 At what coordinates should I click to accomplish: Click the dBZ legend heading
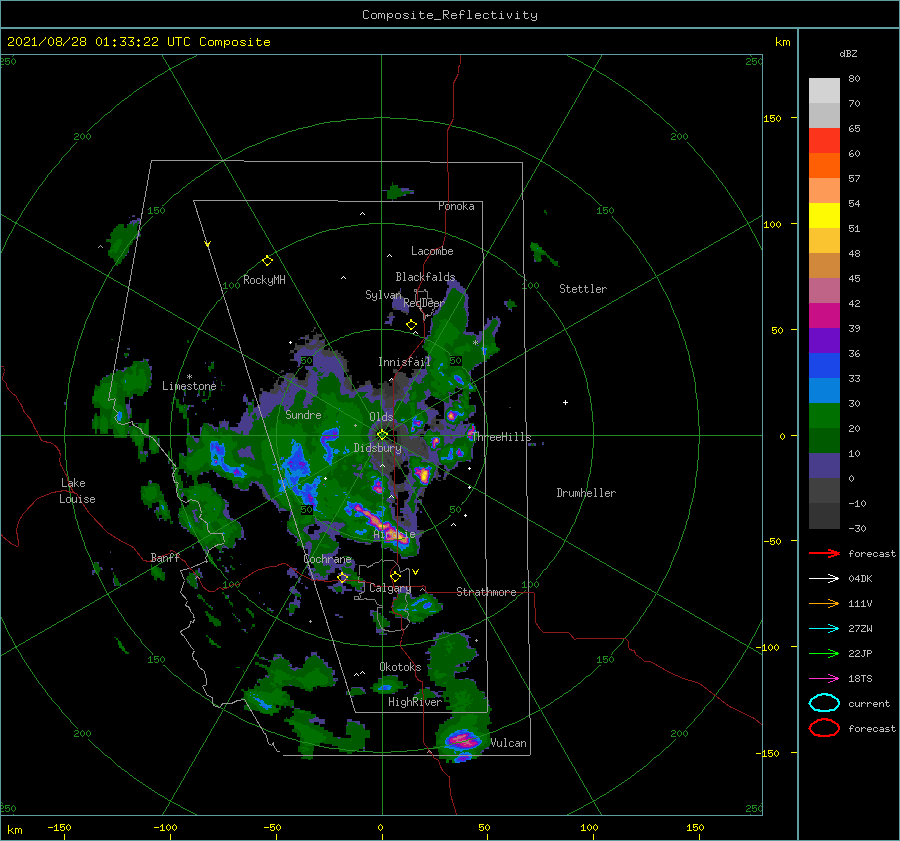coord(848,54)
